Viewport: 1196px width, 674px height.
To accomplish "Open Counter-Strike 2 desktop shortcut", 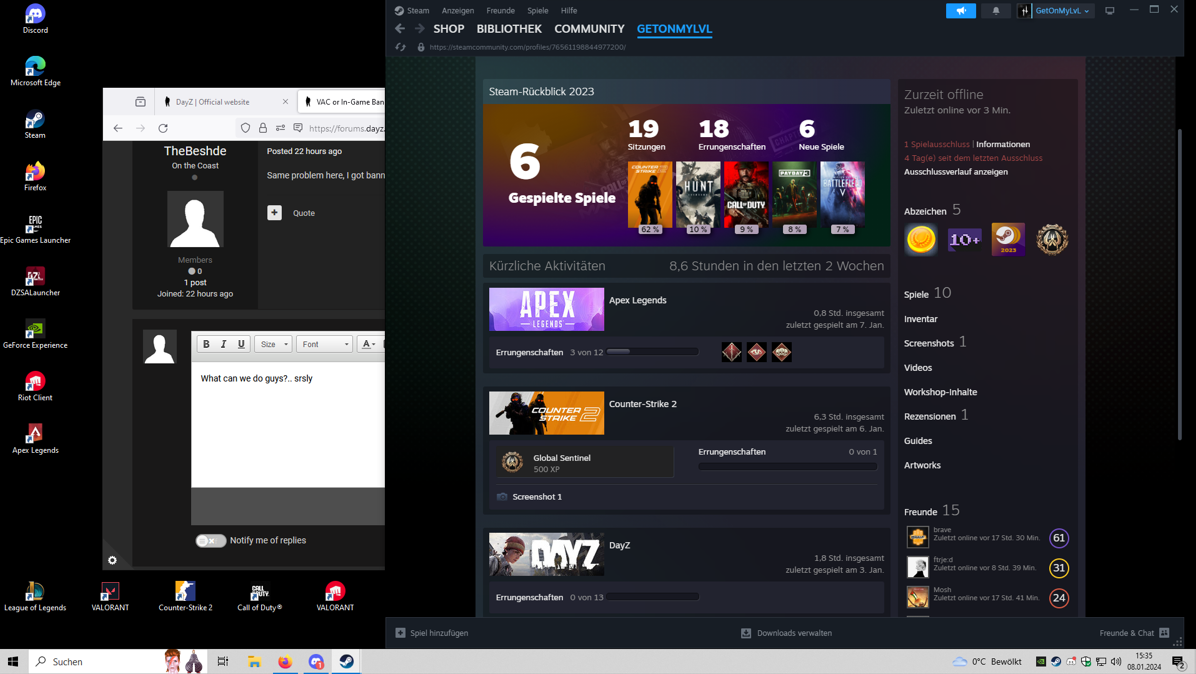I will tap(185, 597).
